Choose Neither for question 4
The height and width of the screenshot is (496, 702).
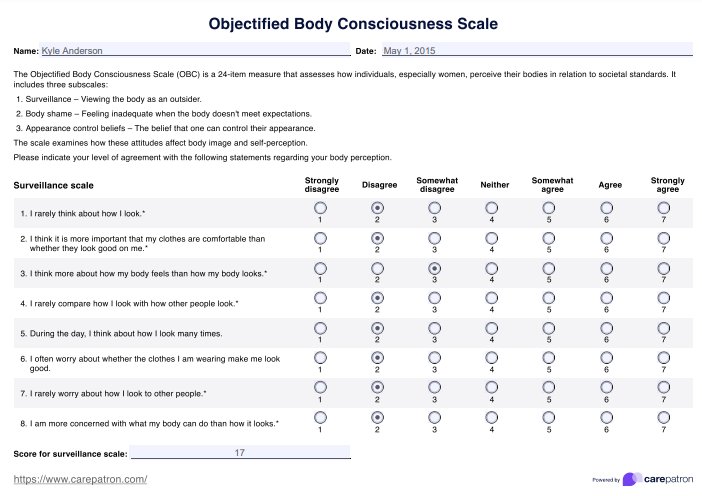pos(492,298)
